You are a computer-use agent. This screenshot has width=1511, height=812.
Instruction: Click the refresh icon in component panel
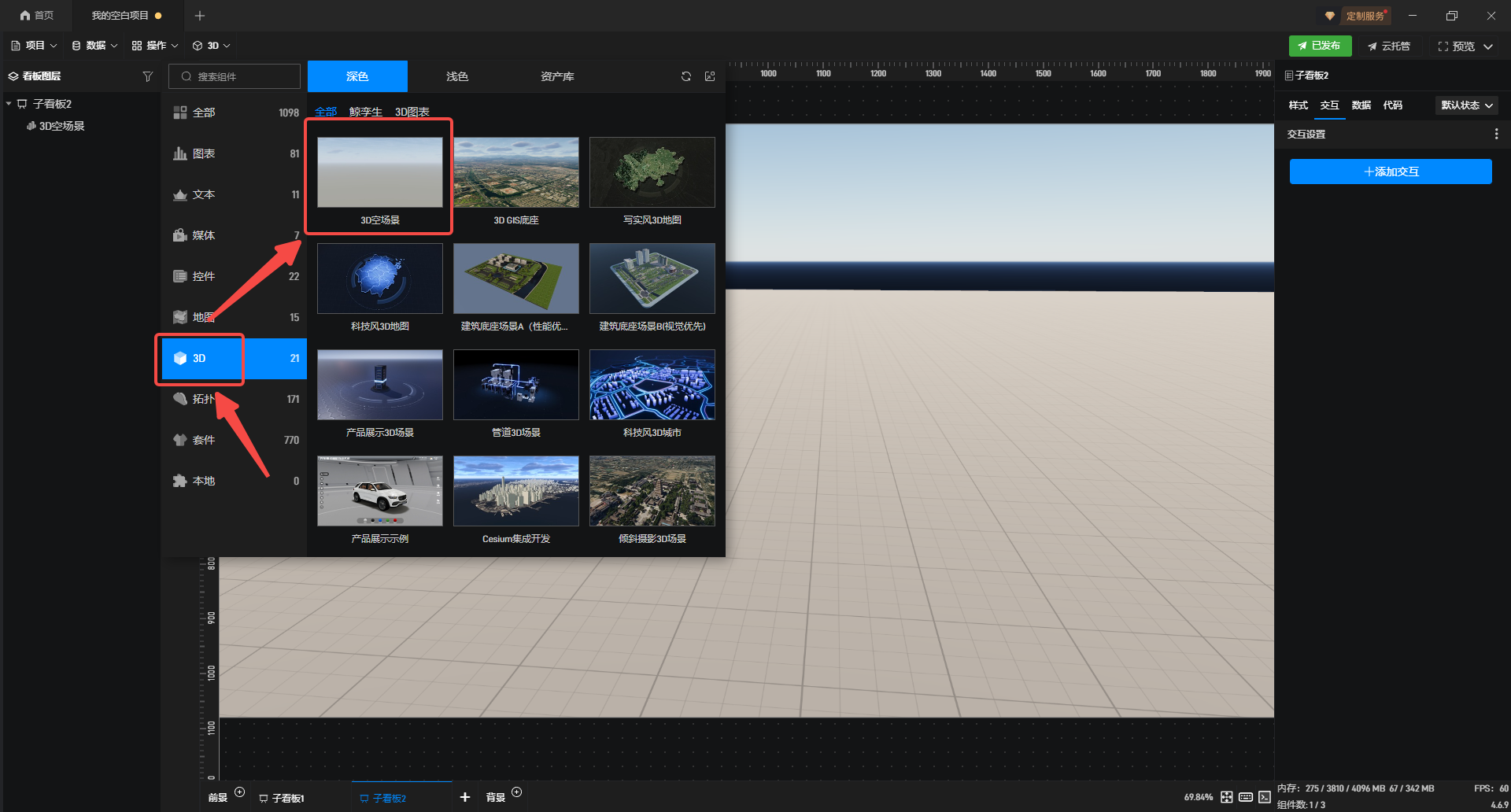[686, 76]
